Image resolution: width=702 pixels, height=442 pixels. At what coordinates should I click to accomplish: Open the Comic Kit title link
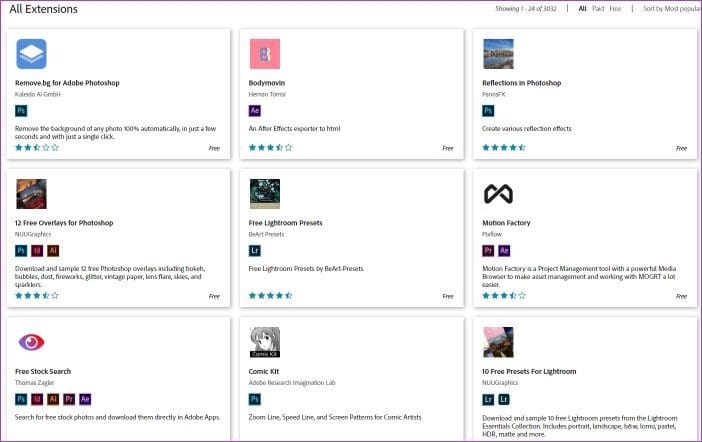(264, 371)
